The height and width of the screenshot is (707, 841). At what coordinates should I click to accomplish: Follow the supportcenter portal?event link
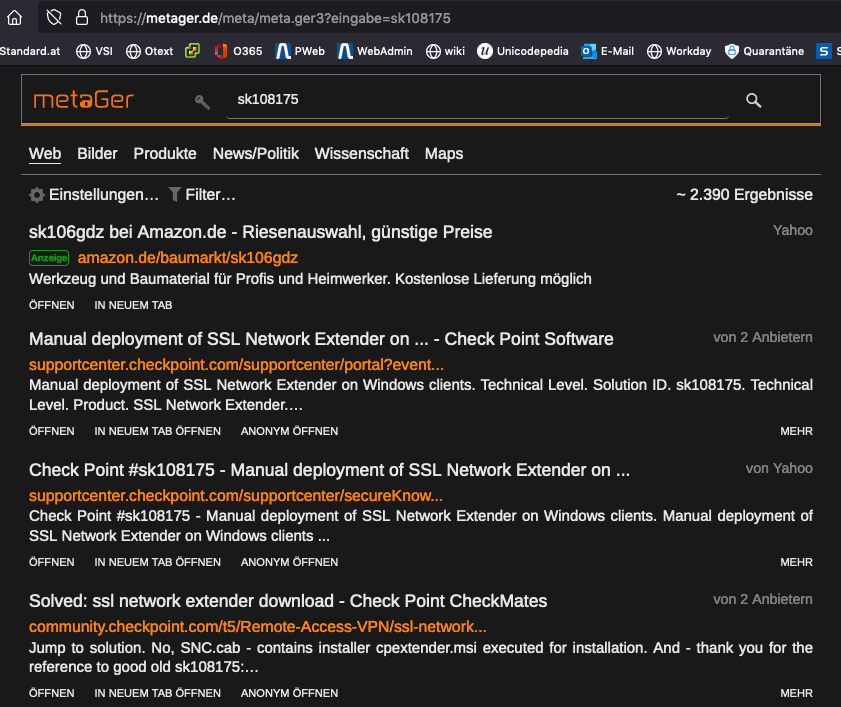pos(237,365)
